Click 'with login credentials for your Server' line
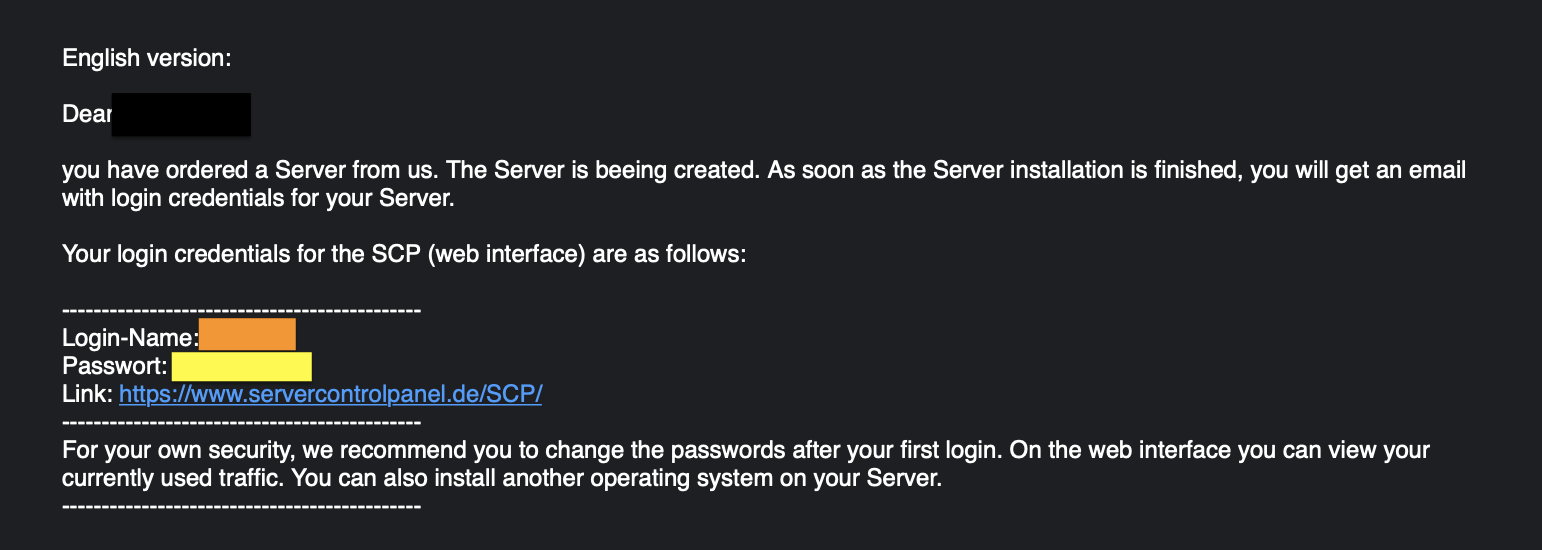Screen dimensions: 1542x550 (x=258, y=198)
